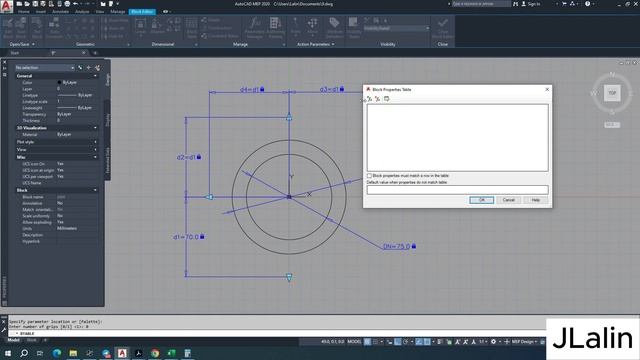640x360 pixels.
Task: Open Chrome from the Windows taskbar
Action: (155, 353)
